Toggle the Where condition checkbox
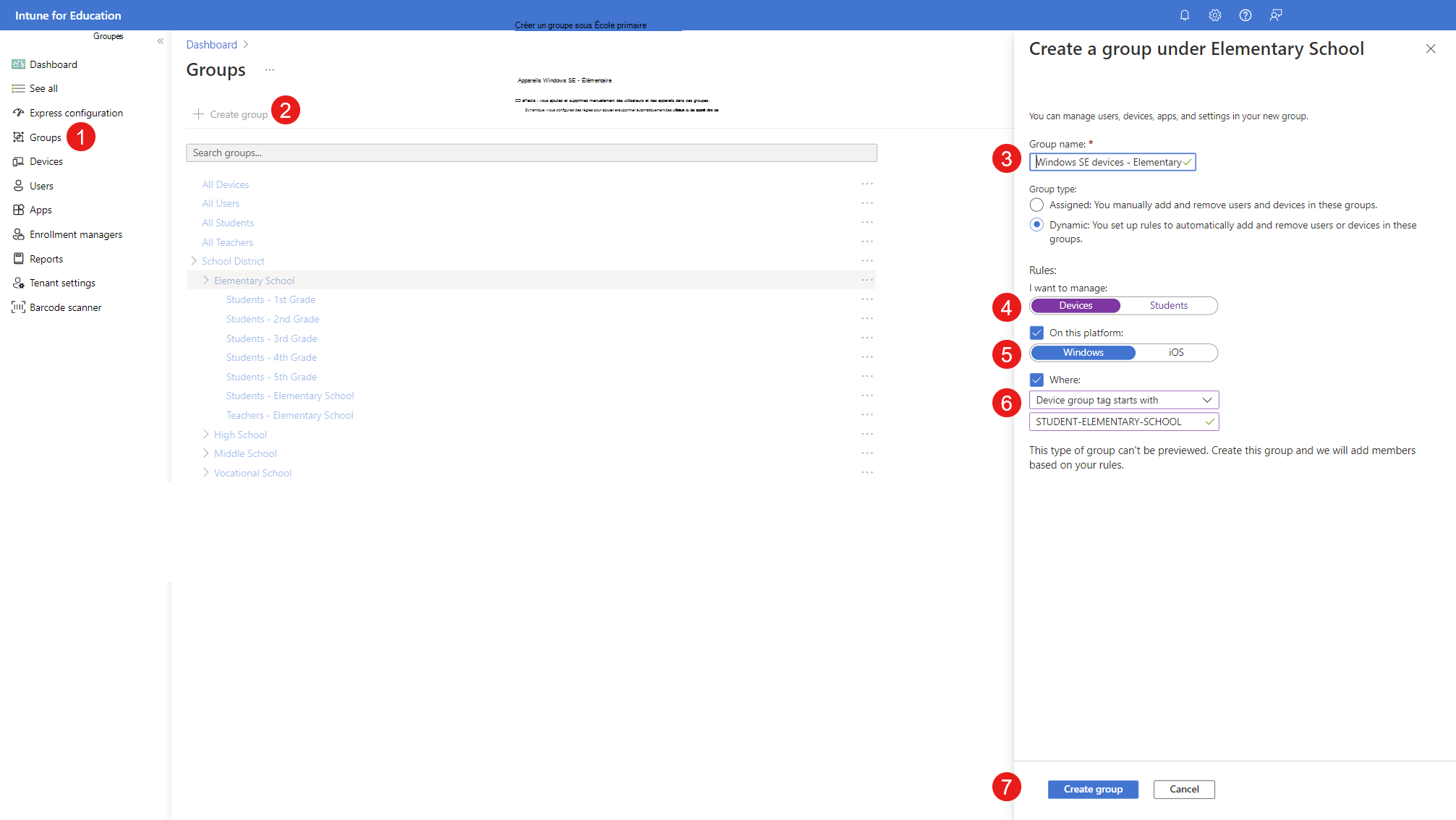The width and height of the screenshot is (1456, 820). click(x=1036, y=379)
